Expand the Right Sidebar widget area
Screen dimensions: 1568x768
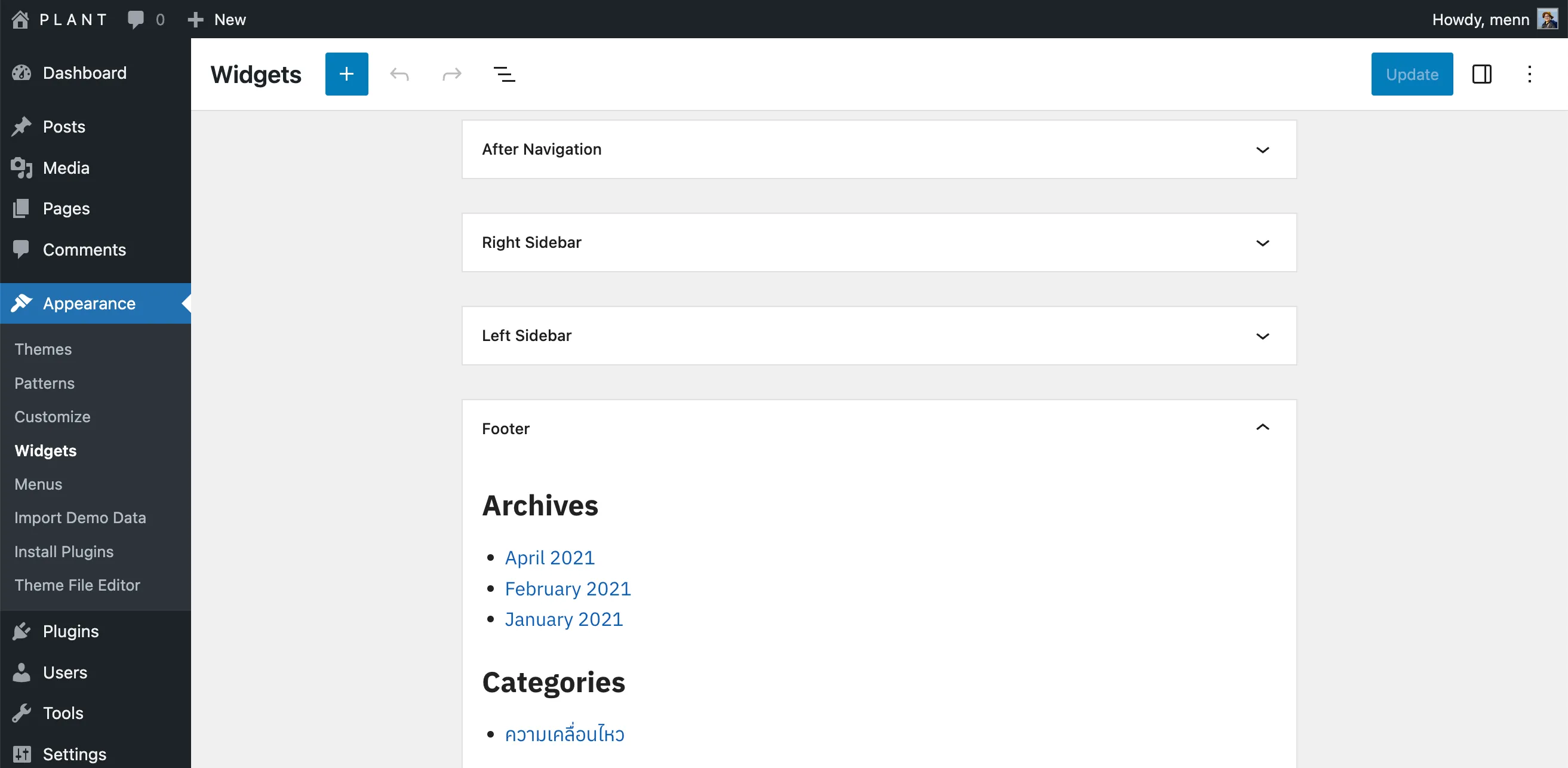point(1263,243)
